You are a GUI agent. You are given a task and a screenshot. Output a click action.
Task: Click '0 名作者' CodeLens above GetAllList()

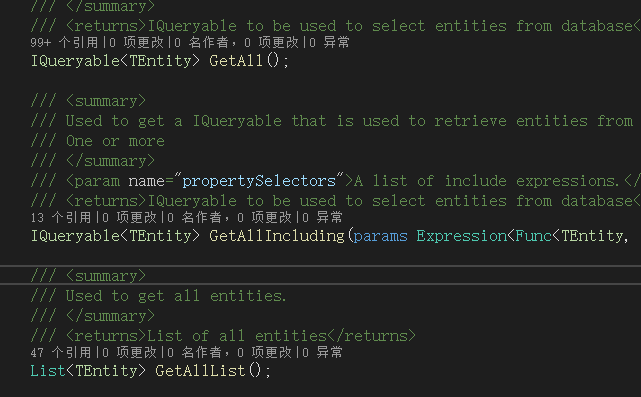coord(198,352)
